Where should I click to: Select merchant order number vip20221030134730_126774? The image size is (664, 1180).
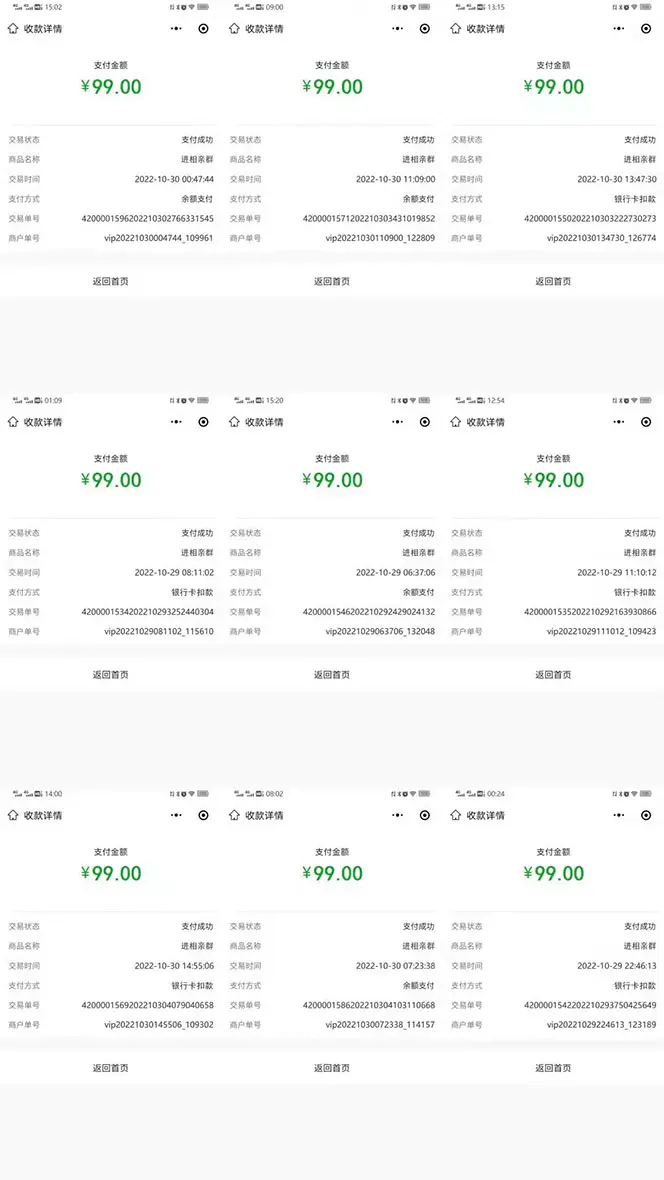[601, 238]
